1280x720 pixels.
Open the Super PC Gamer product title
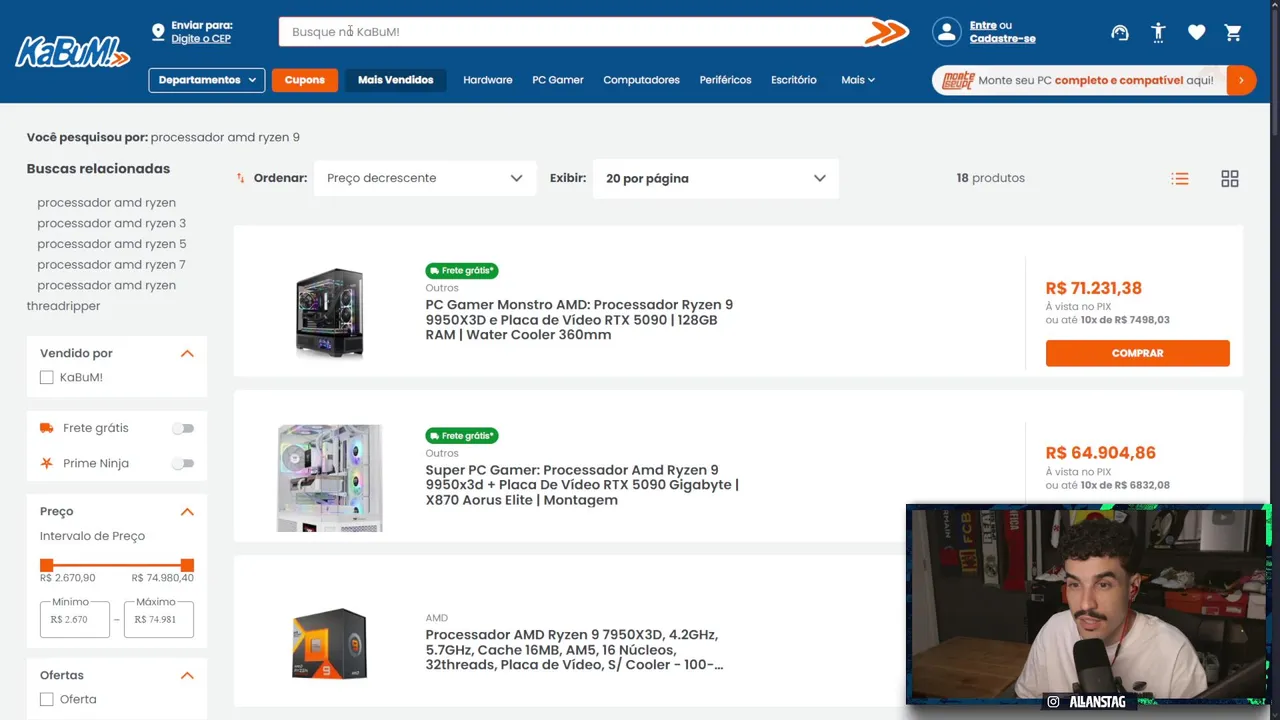tap(582, 485)
